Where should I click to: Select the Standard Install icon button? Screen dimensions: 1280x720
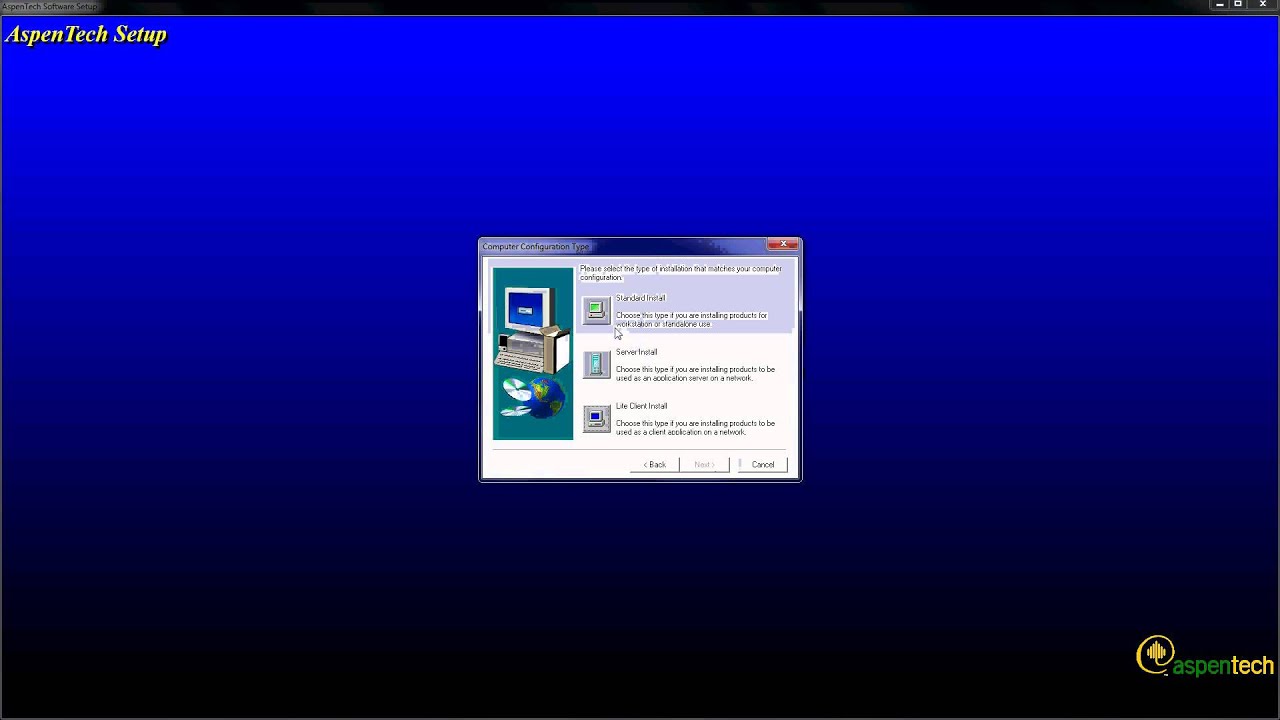596,310
